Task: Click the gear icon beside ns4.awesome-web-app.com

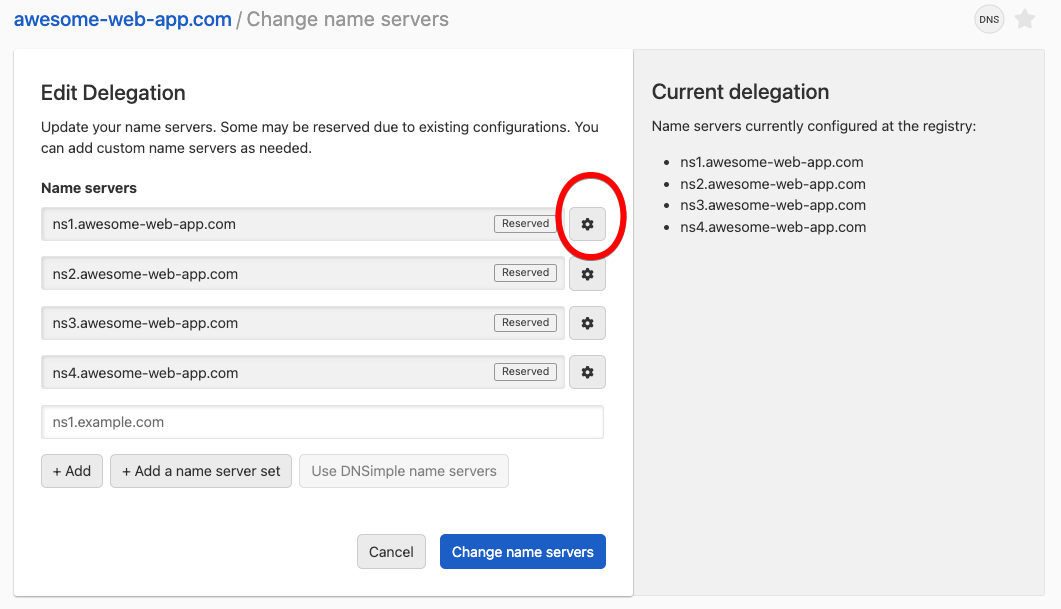Action: [587, 371]
